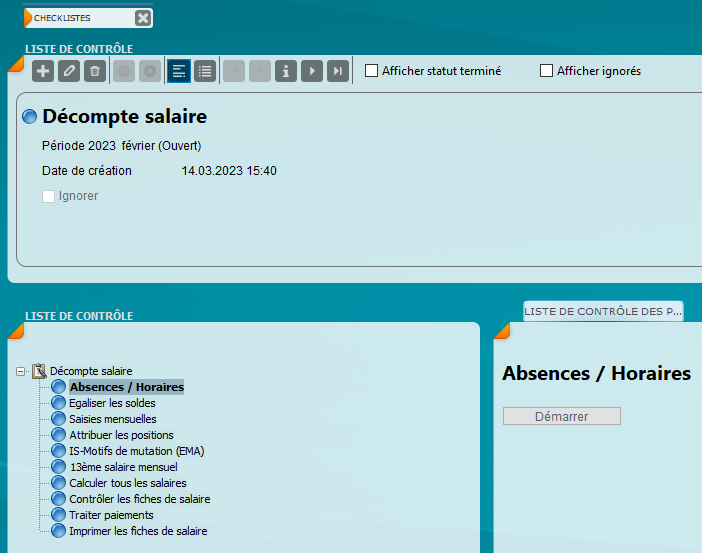Click the greyed previous record icon
702x553 pixels.
pos(260,71)
